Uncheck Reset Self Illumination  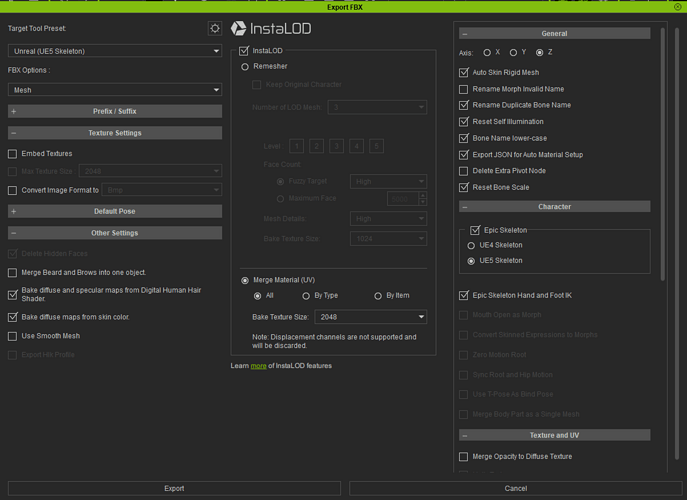pyautogui.click(x=464, y=122)
